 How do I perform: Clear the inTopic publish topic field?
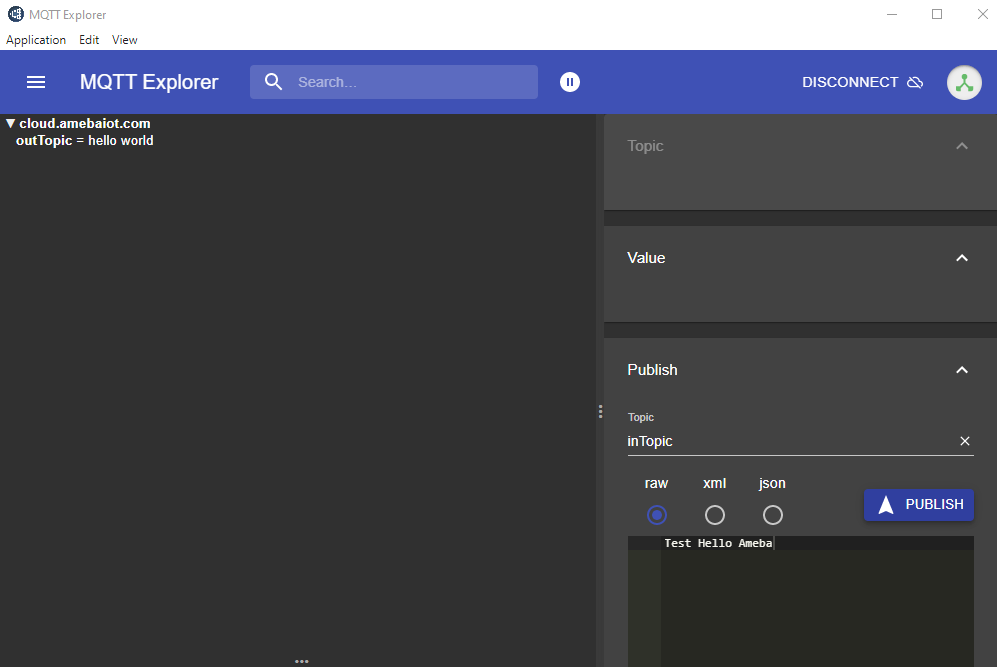[964, 441]
